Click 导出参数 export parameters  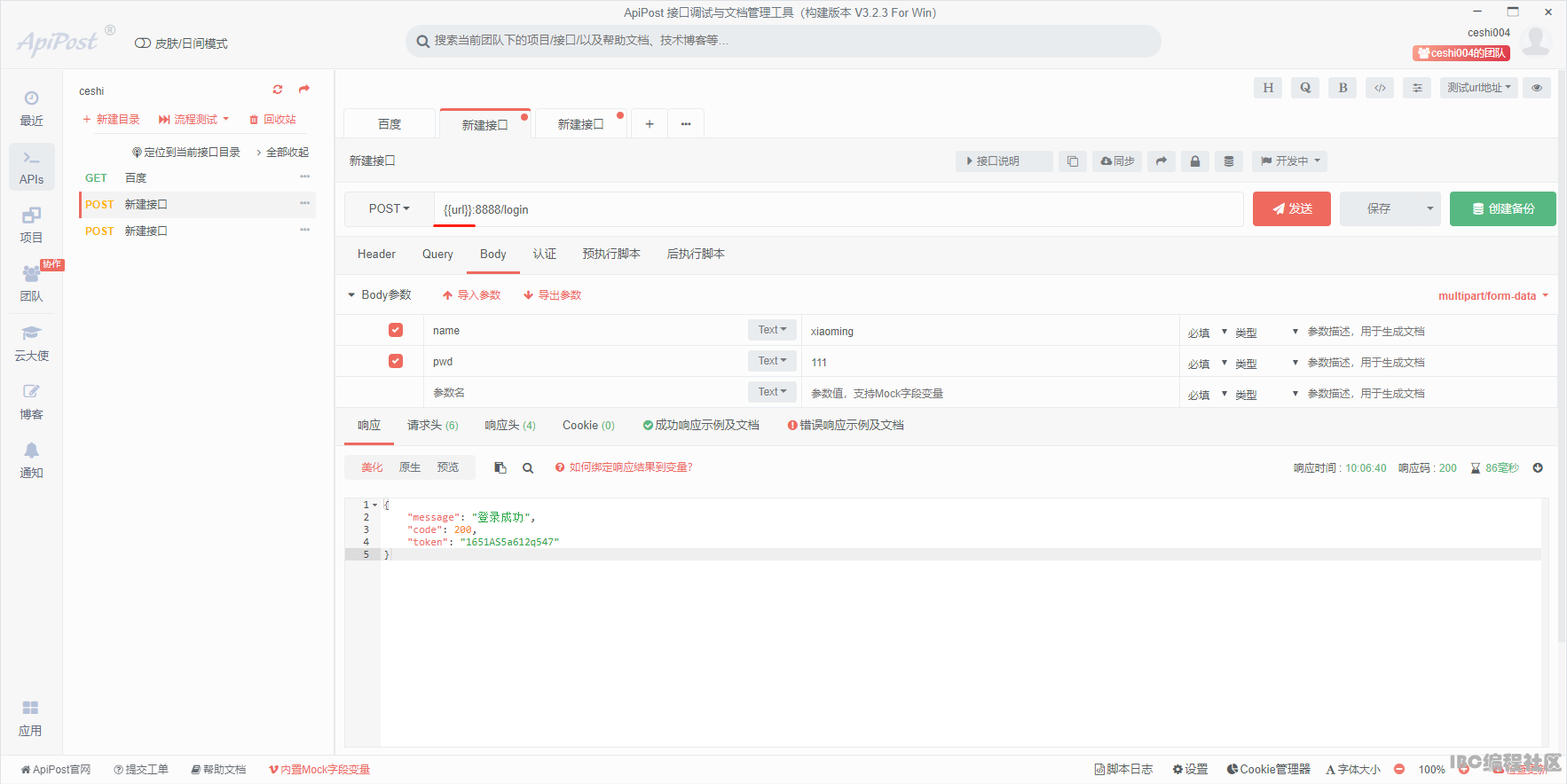pos(552,295)
